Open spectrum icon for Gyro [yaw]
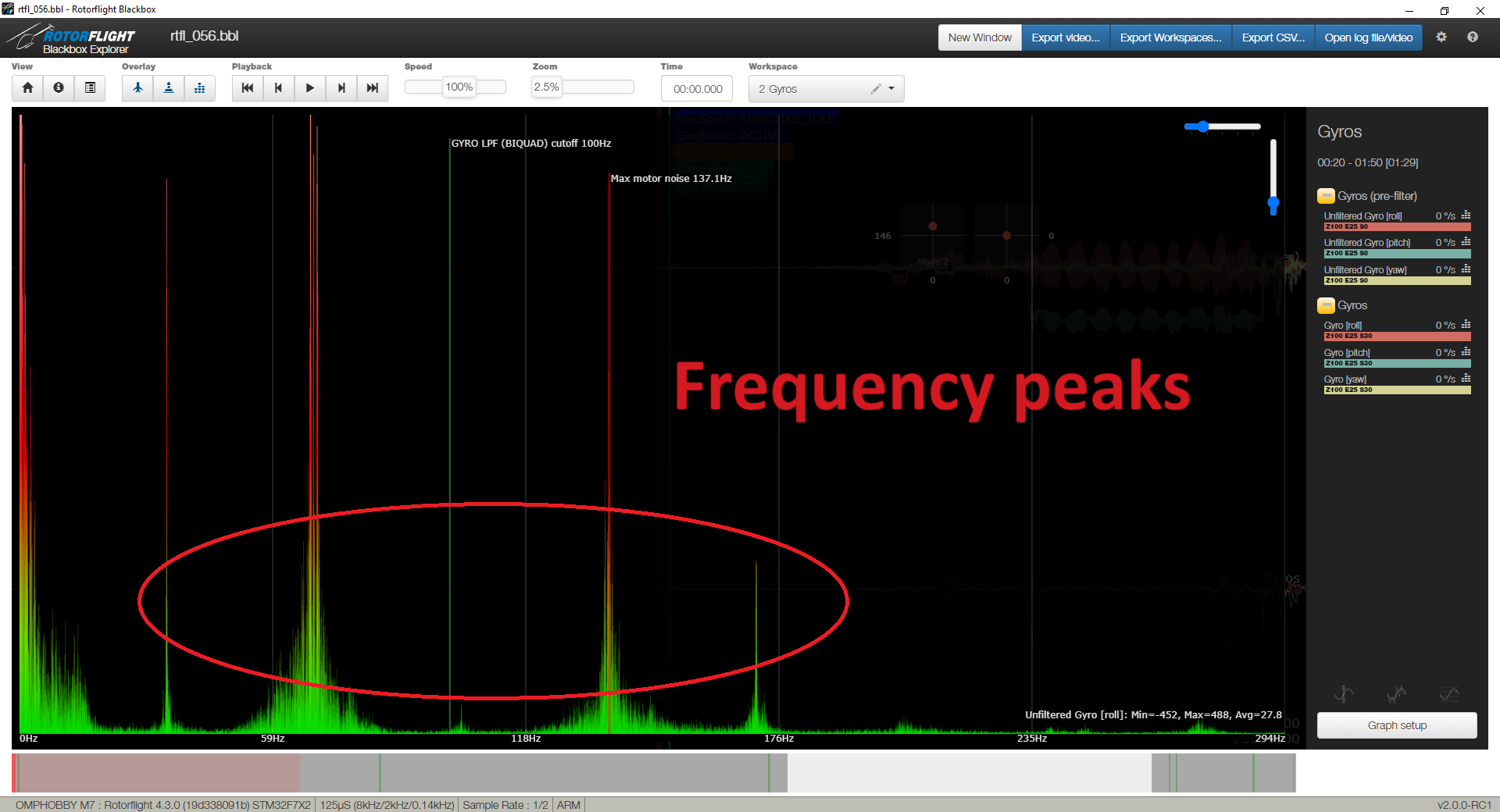Image resolution: width=1500 pixels, height=812 pixels. pos(1466,379)
